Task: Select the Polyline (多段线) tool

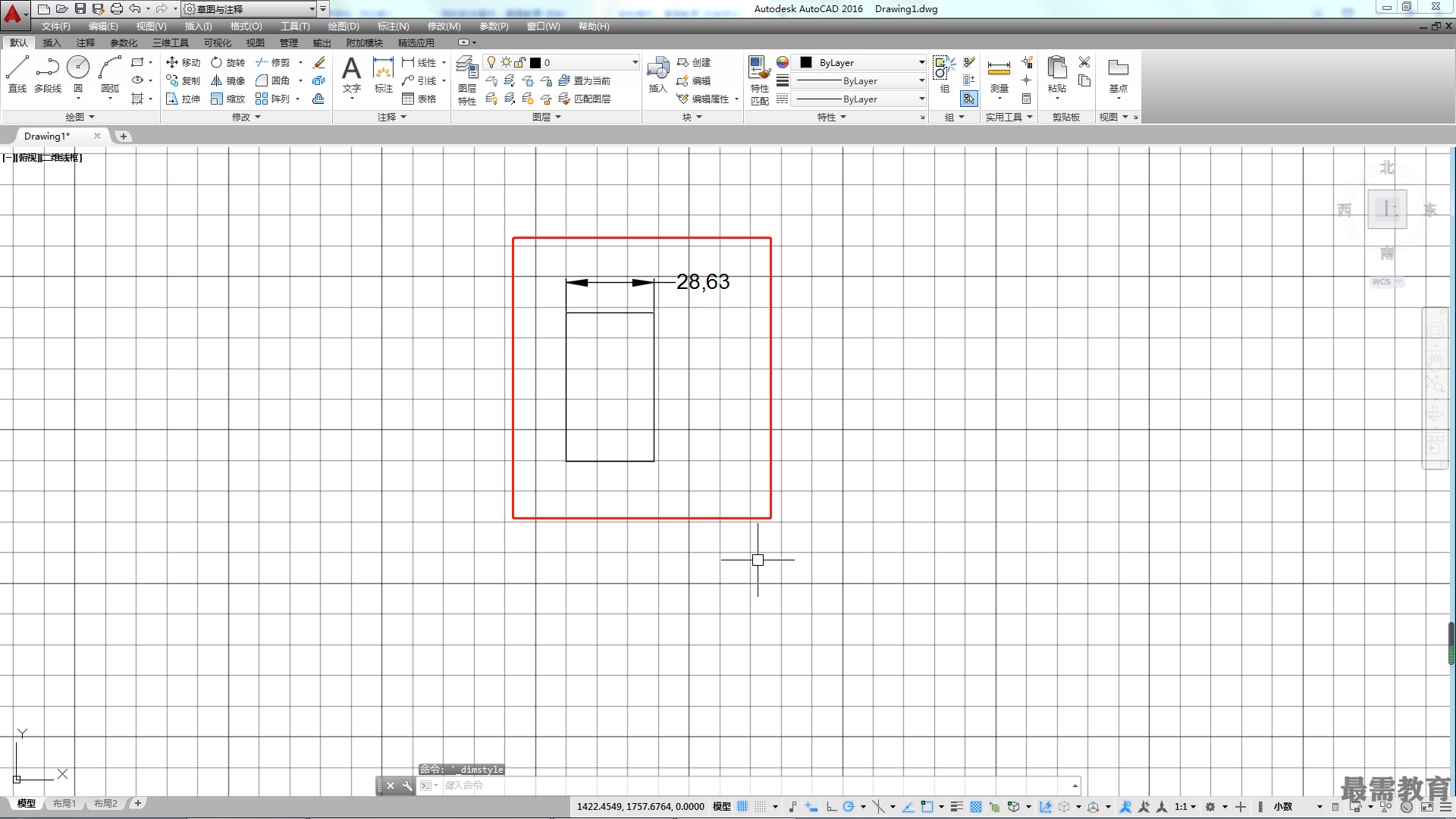Action: [x=48, y=74]
